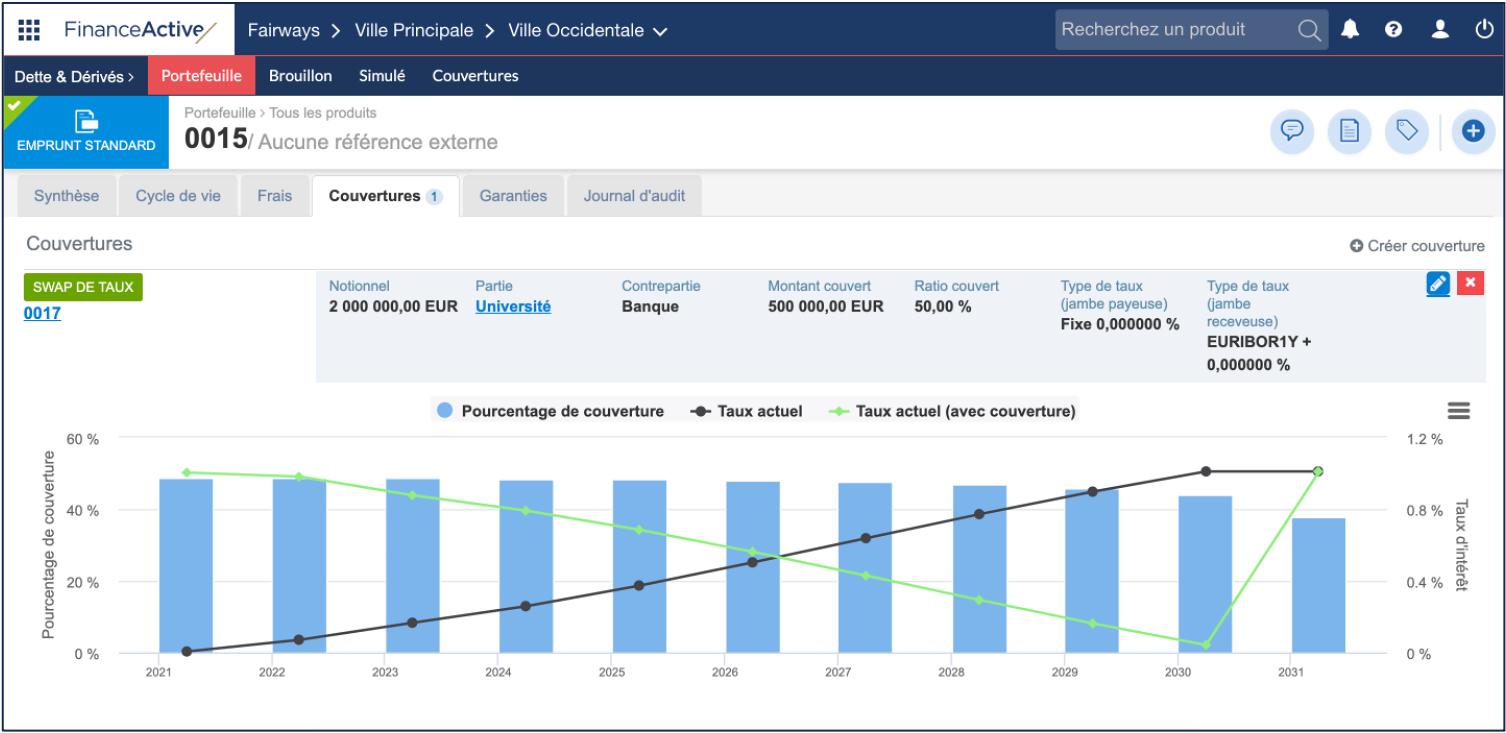Toggle Taux actuel legend series
Image resolution: width=1506 pixels, height=733 pixels.
point(747,411)
